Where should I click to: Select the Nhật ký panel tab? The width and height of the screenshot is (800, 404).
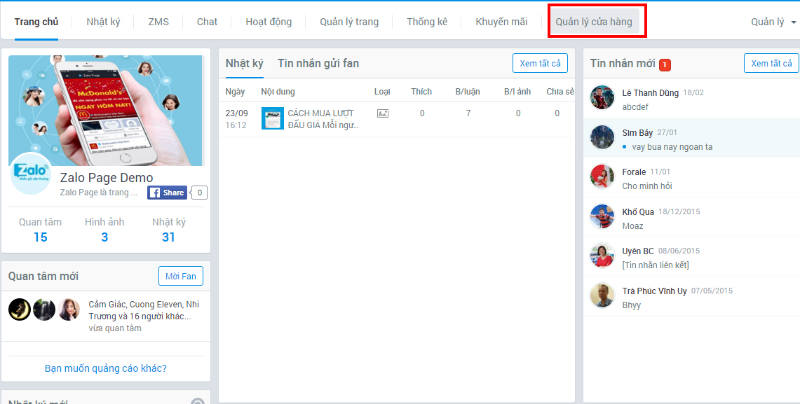[x=244, y=64]
